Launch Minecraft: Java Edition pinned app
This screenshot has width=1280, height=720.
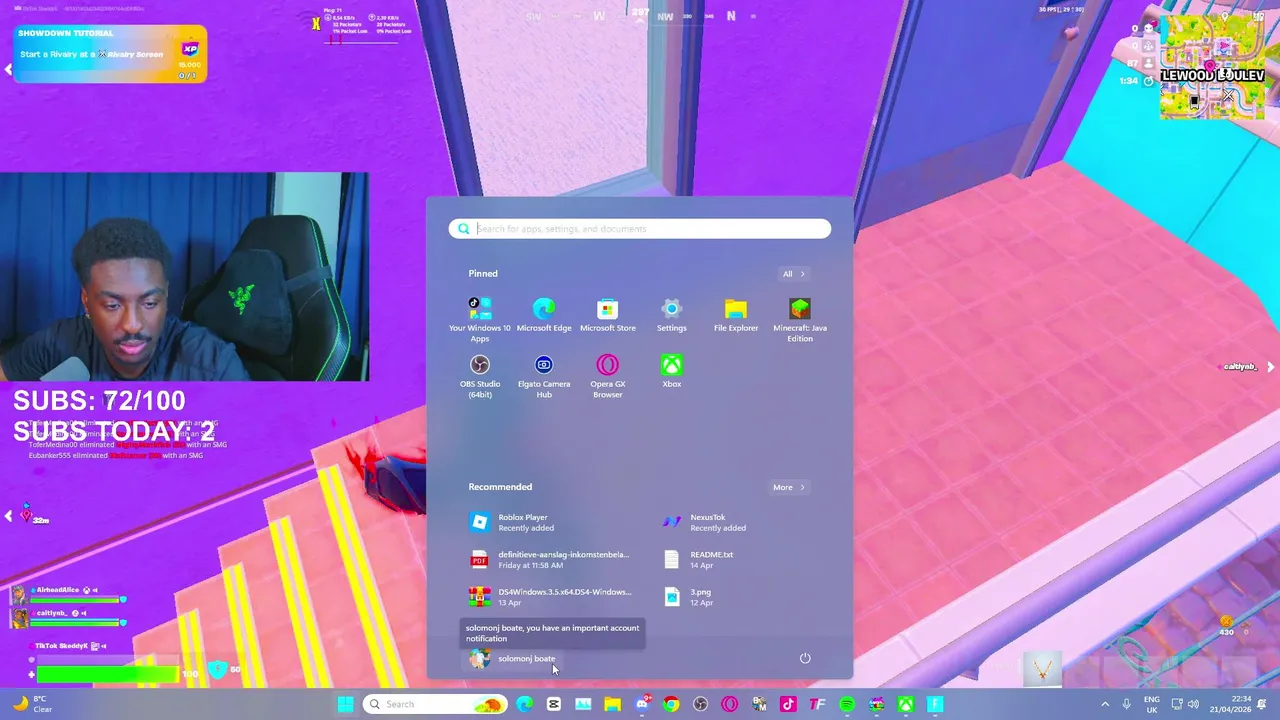(x=800, y=320)
